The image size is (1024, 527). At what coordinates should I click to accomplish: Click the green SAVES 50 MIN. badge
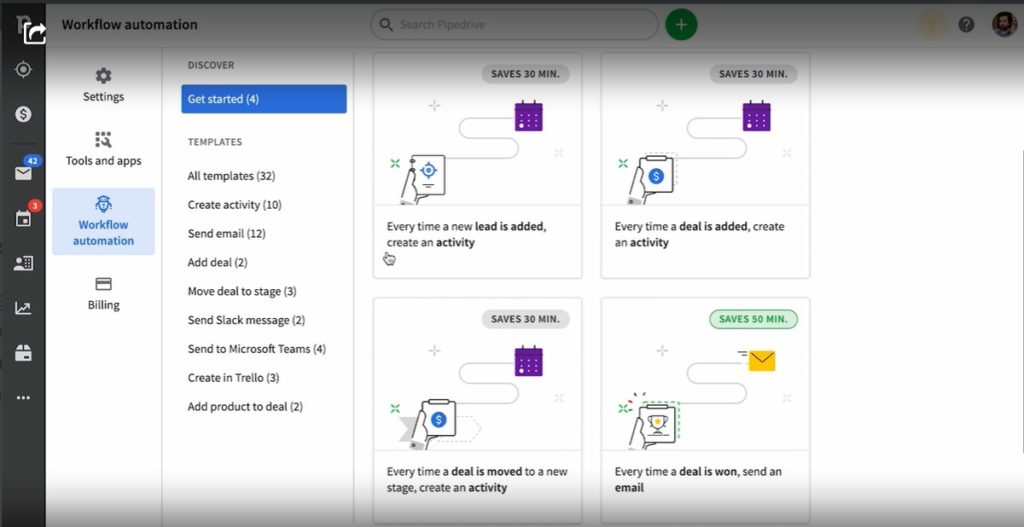753,319
